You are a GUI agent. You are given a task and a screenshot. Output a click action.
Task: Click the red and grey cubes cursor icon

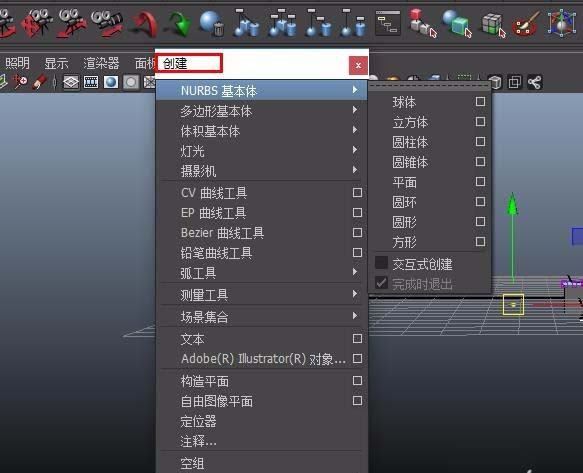(423, 23)
